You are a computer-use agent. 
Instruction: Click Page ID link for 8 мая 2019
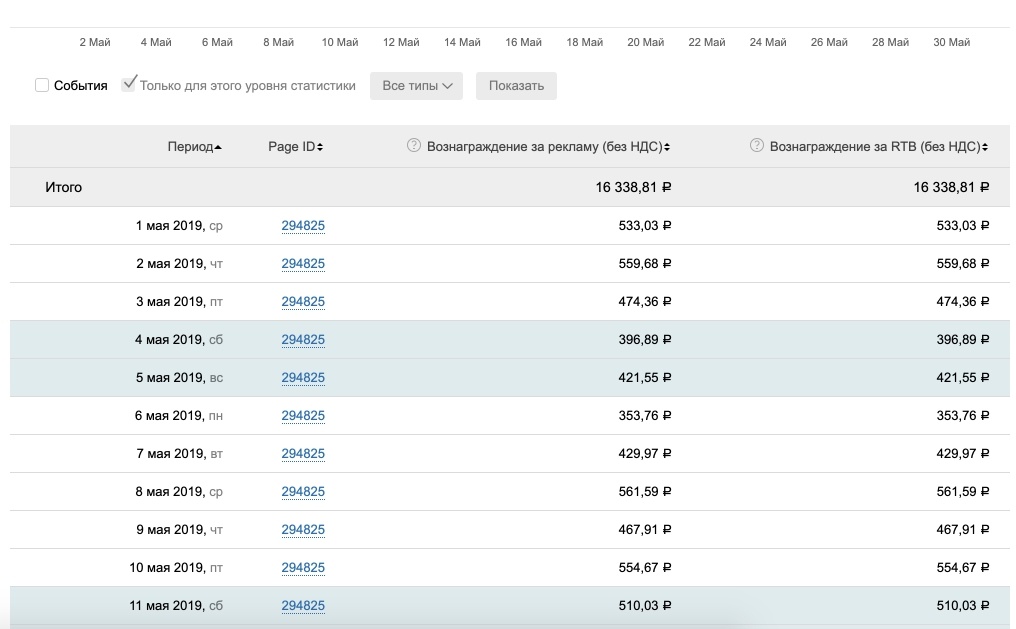click(x=303, y=492)
